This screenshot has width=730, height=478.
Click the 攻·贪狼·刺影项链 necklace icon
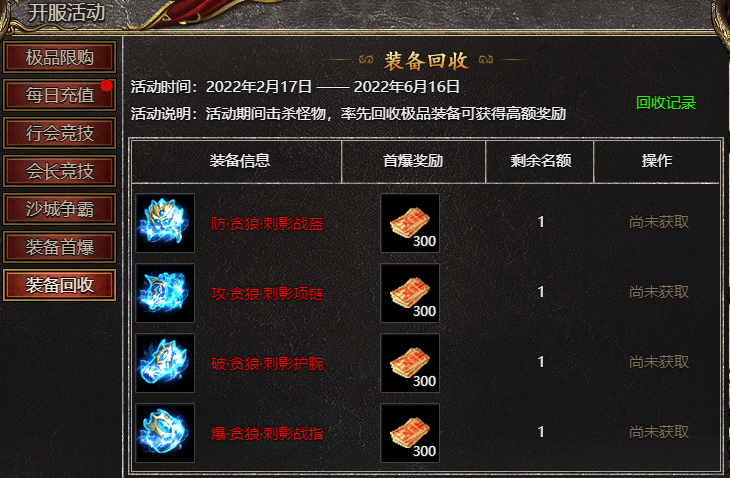click(x=165, y=293)
